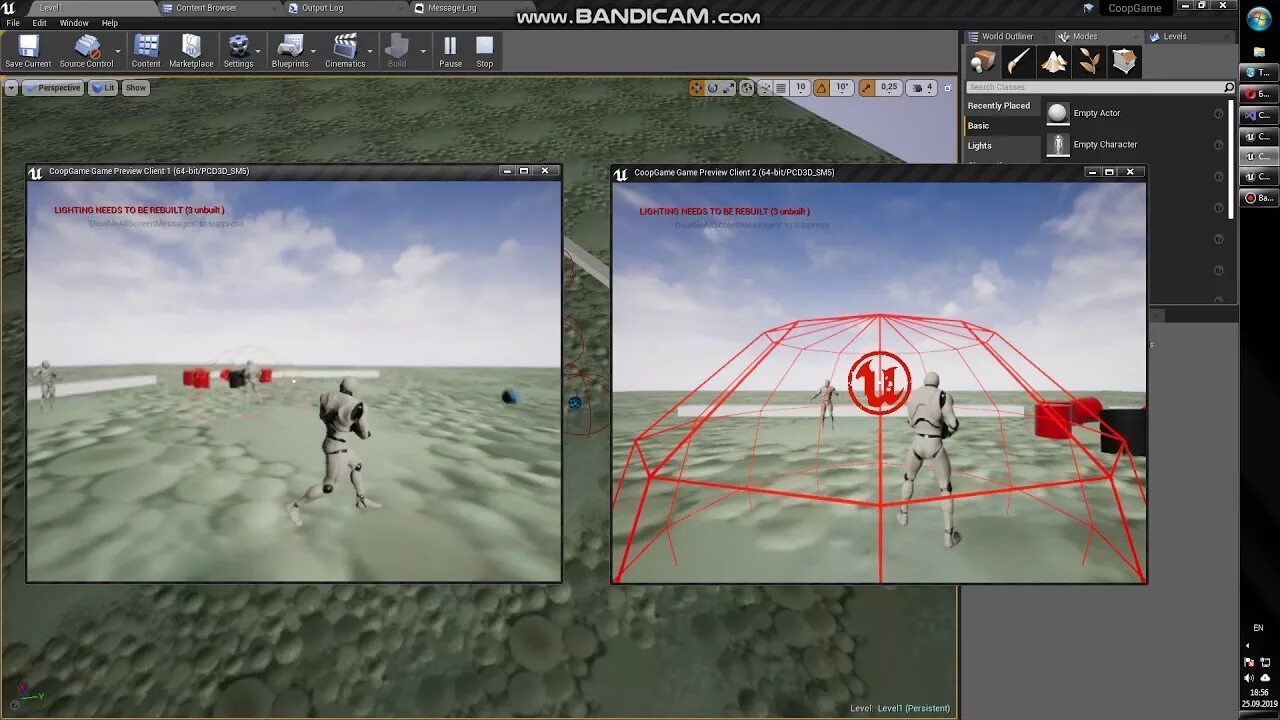This screenshot has width=1280, height=720.
Task: Select the Lights category
Action: pos(1002,146)
